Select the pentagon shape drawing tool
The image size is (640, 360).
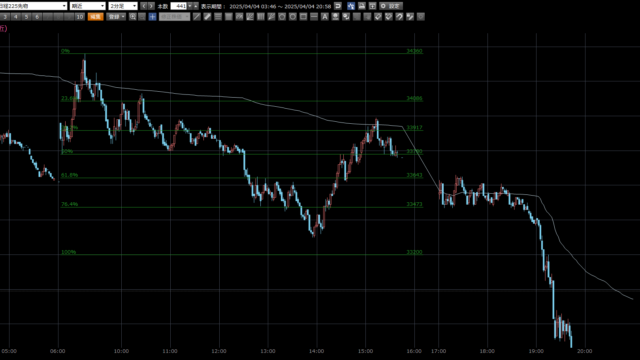click(282, 17)
